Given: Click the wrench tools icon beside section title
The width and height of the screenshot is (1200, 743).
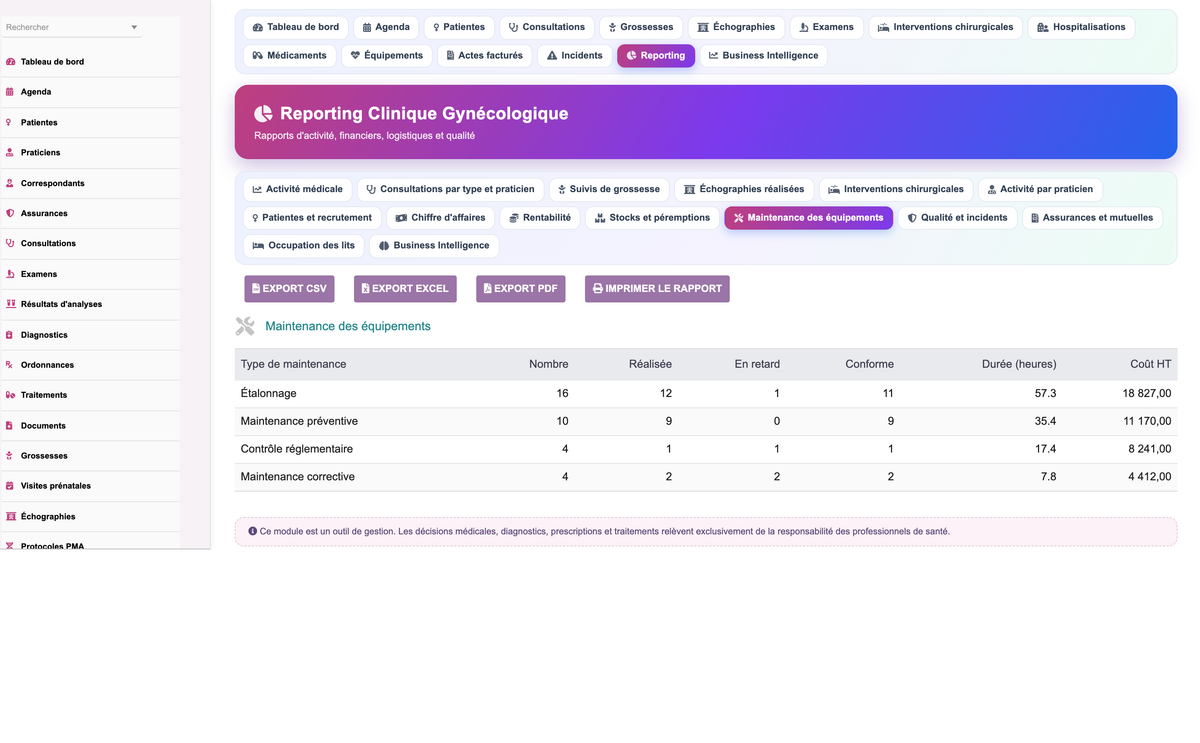Looking at the screenshot, I should point(245,326).
